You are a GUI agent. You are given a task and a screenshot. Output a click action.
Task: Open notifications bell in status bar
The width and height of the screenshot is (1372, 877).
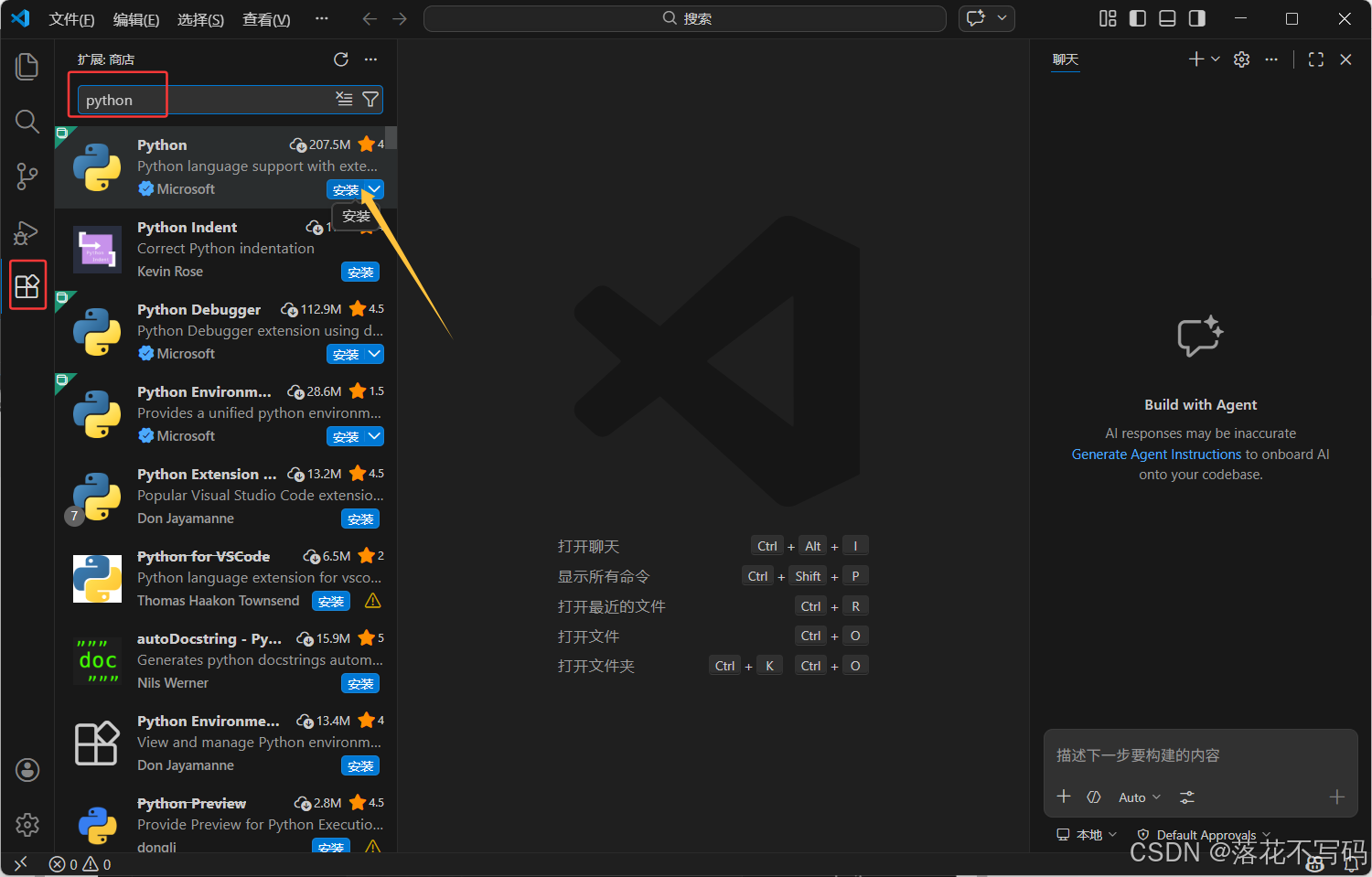pos(1352,864)
